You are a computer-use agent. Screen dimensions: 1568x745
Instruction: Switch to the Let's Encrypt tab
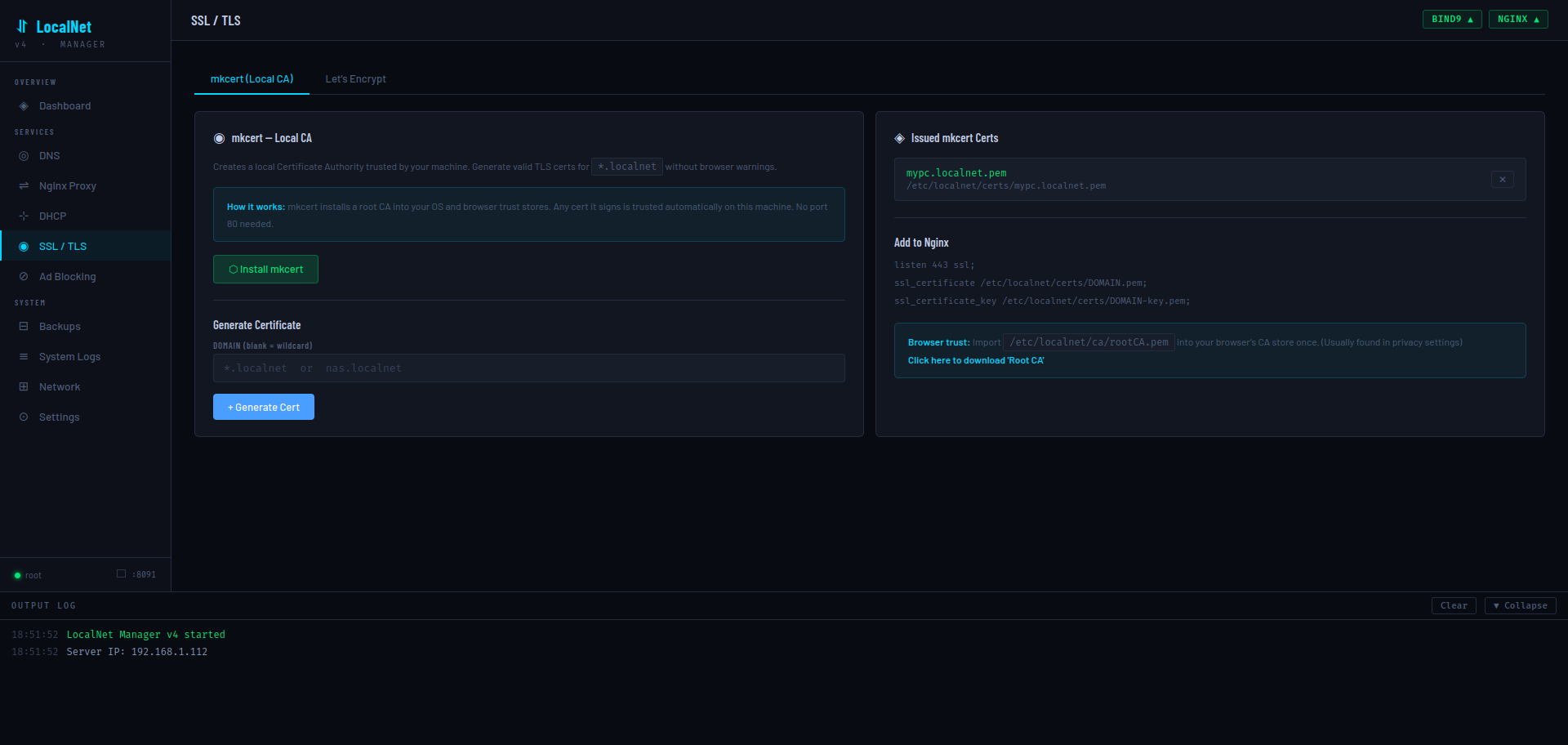355,79
